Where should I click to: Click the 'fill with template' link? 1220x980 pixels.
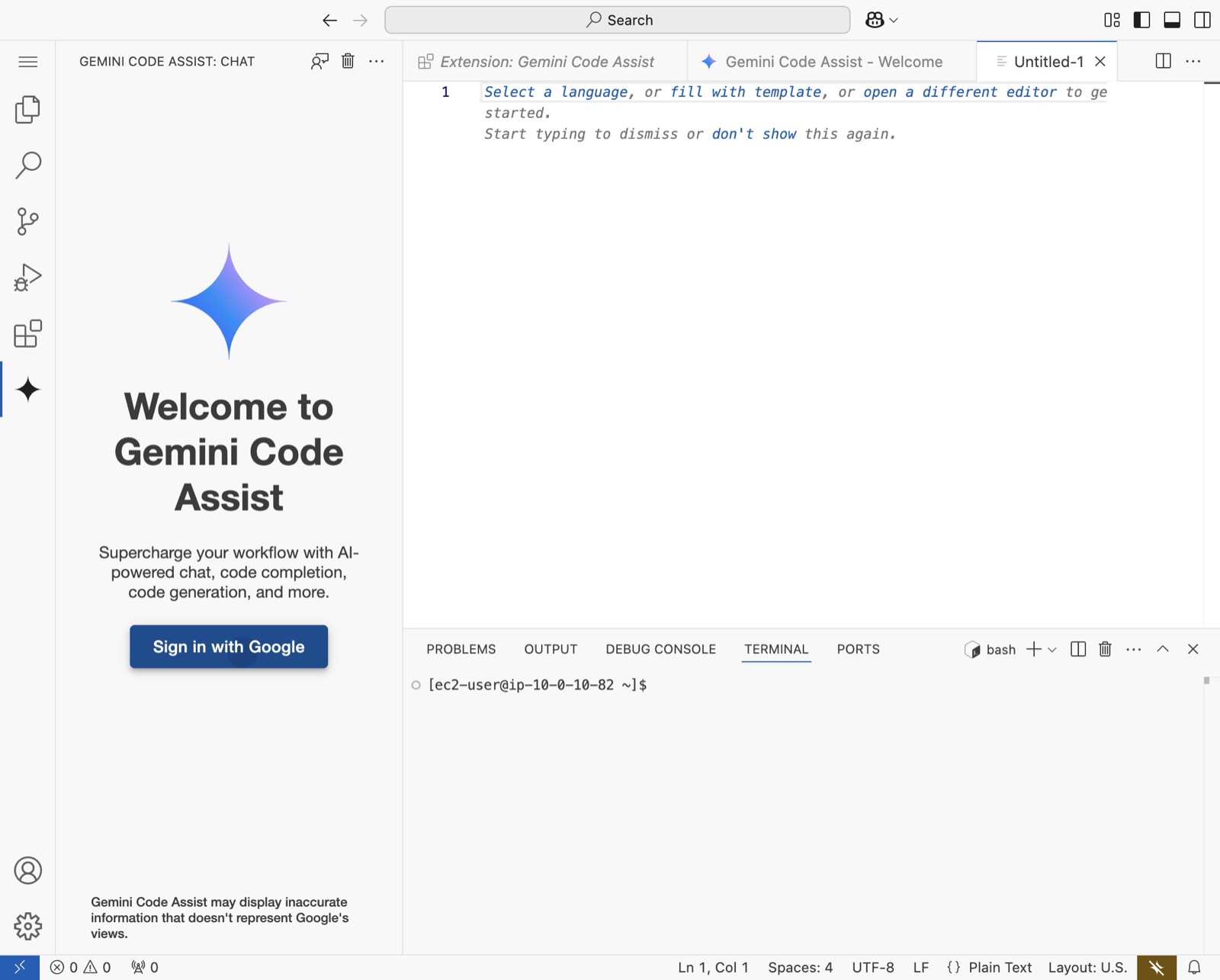(x=746, y=92)
